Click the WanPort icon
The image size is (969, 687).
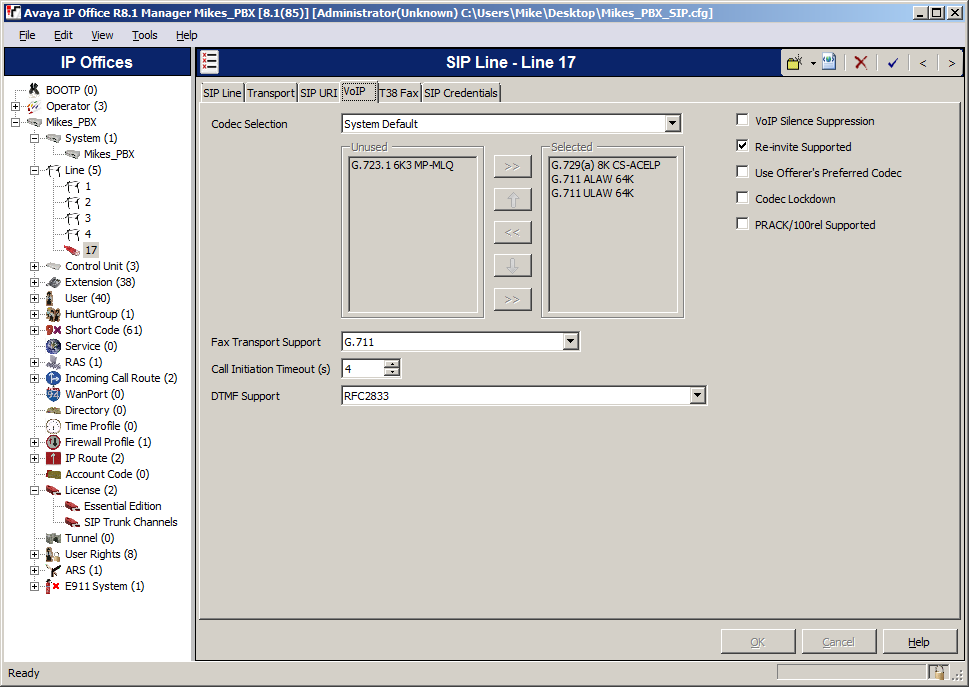coord(53,394)
